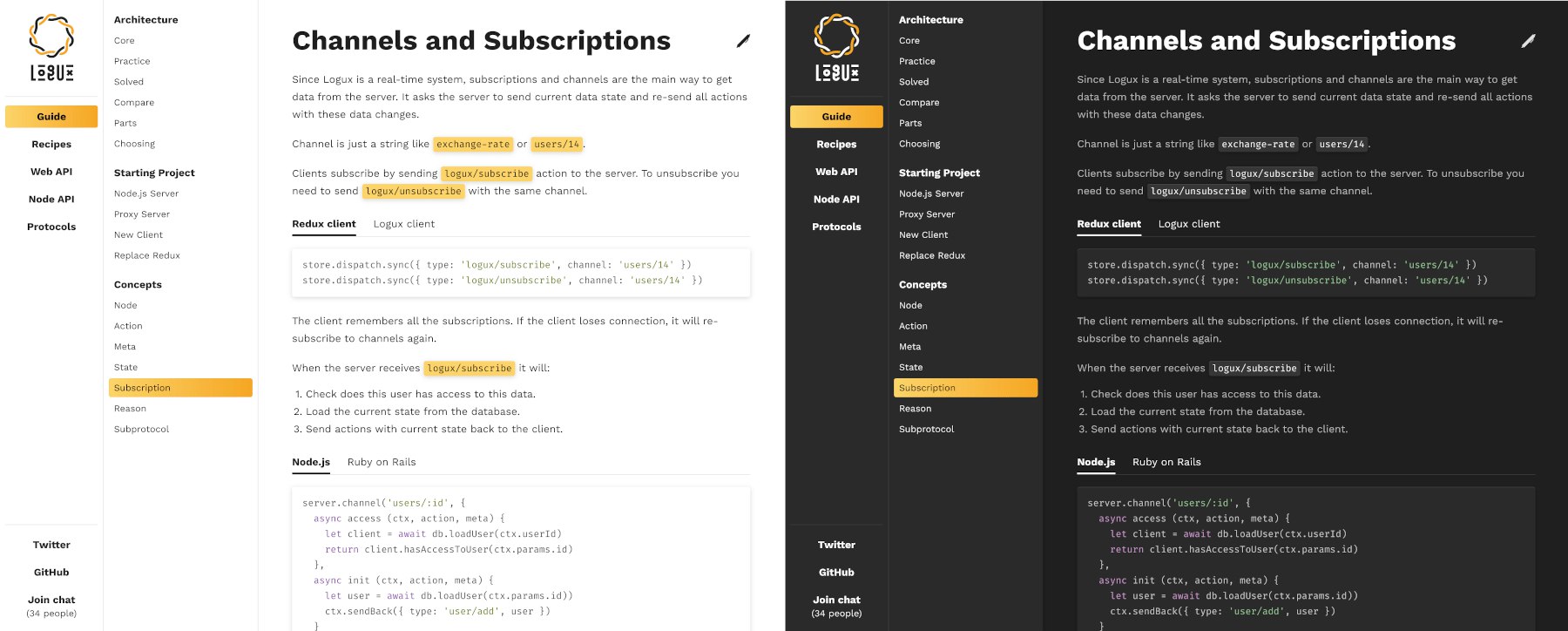This screenshot has width=1568, height=631.
Task: Open Redux client tab in dark version
Action: tap(1109, 224)
